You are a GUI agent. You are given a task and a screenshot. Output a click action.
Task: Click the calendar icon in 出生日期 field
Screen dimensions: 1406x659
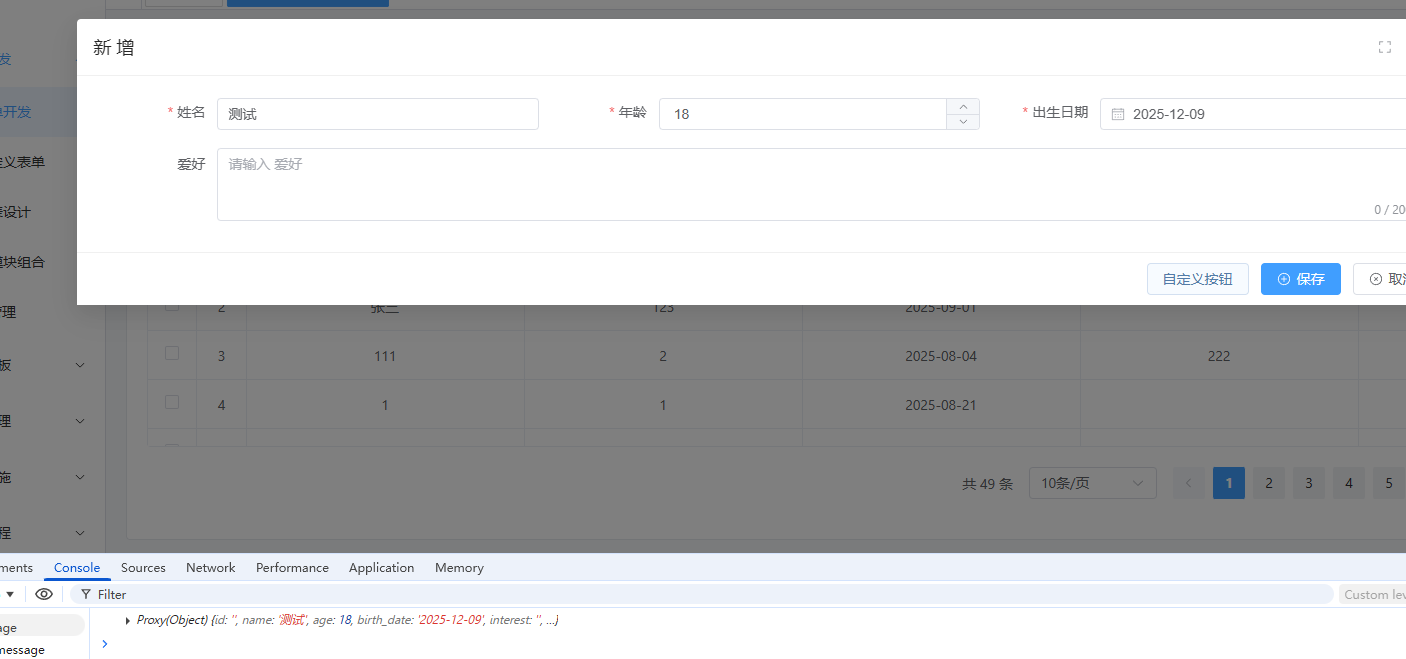(x=1118, y=114)
